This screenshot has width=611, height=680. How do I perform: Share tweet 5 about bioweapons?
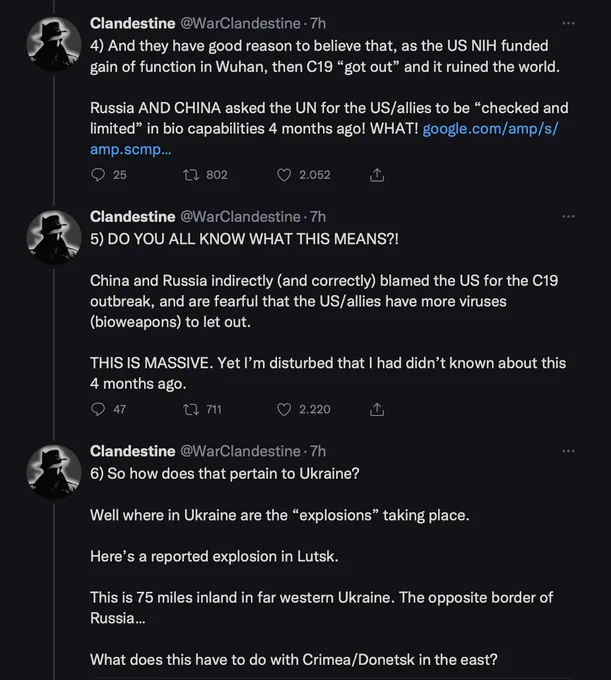377,409
